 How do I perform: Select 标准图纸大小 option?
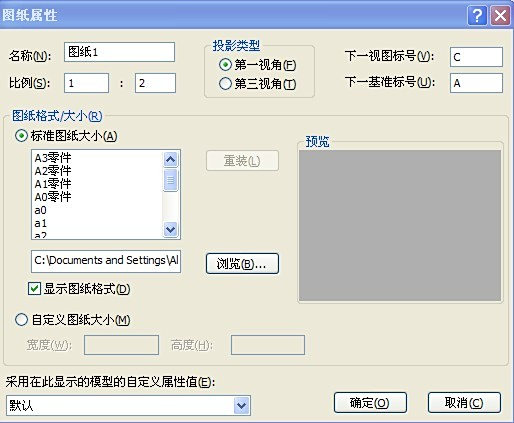21,136
